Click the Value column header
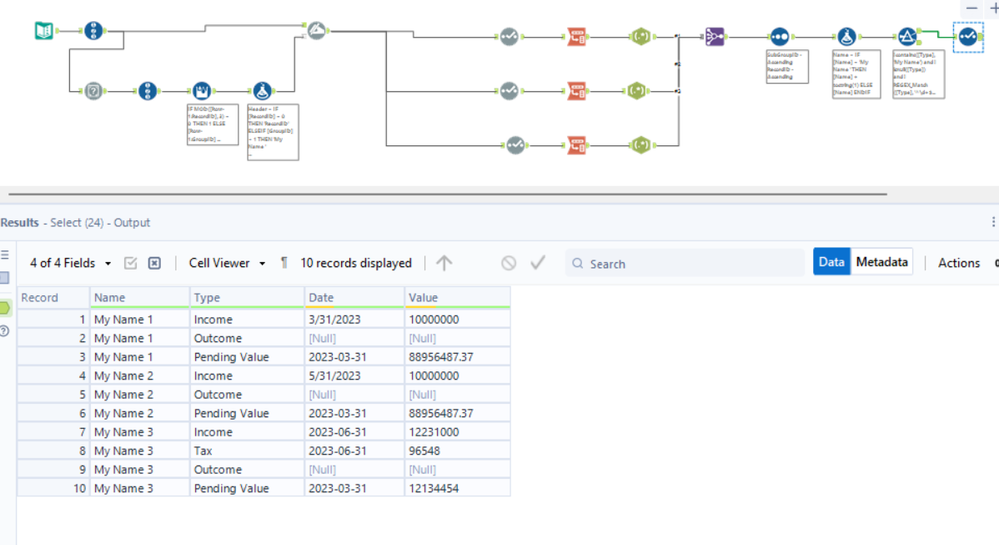999x545 pixels. pyautogui.click(x=457, y=297)
